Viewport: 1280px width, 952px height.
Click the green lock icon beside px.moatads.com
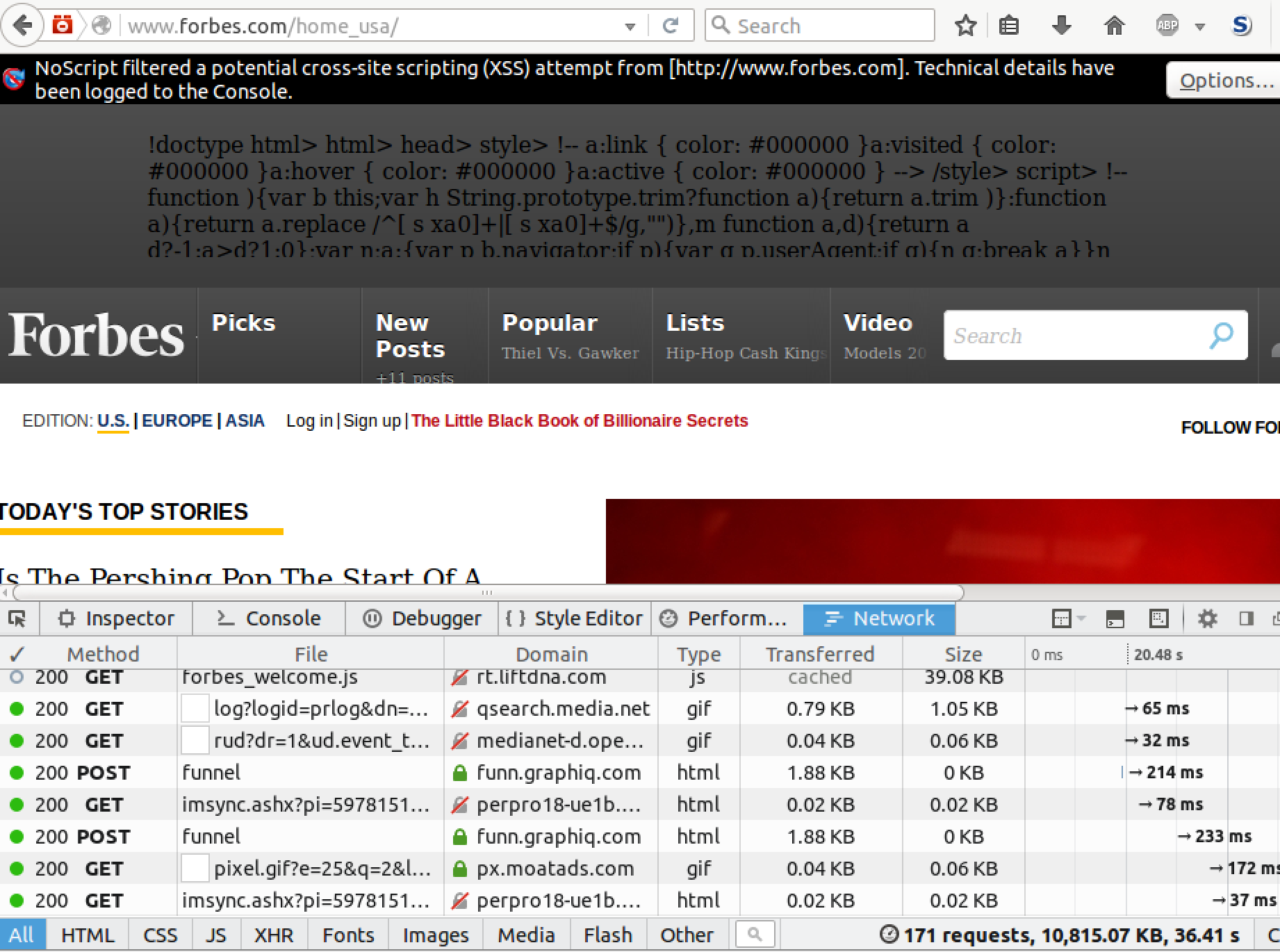click(x=459, y=869)
